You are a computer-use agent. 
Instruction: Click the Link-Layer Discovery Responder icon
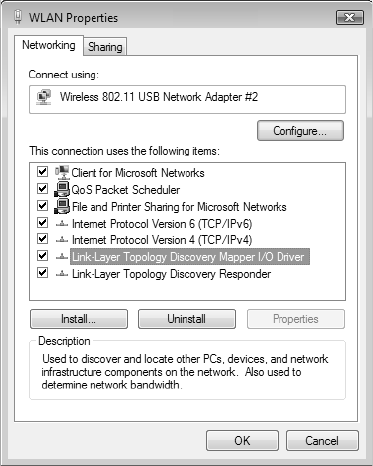[62, 274]
